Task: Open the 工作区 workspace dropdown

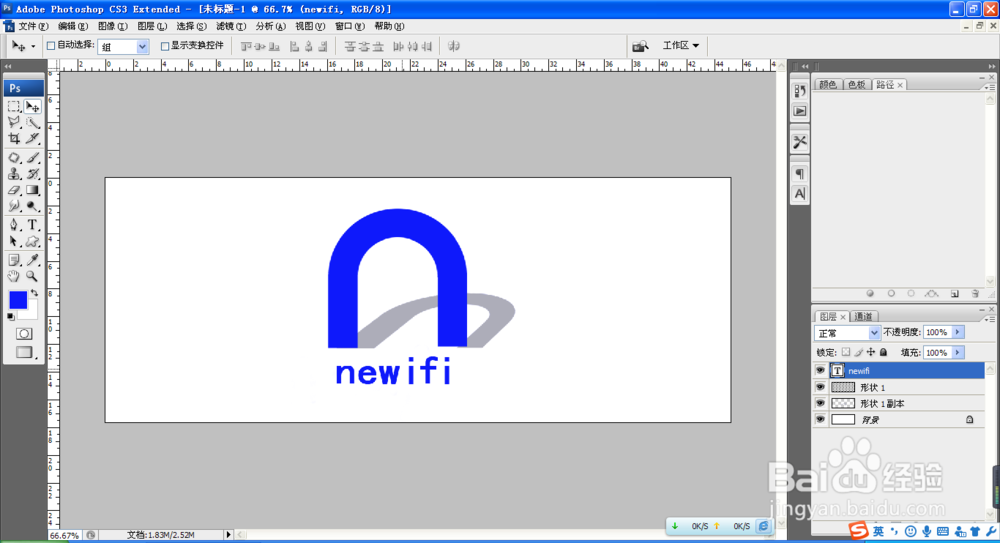Action: [x=680, y=45]
